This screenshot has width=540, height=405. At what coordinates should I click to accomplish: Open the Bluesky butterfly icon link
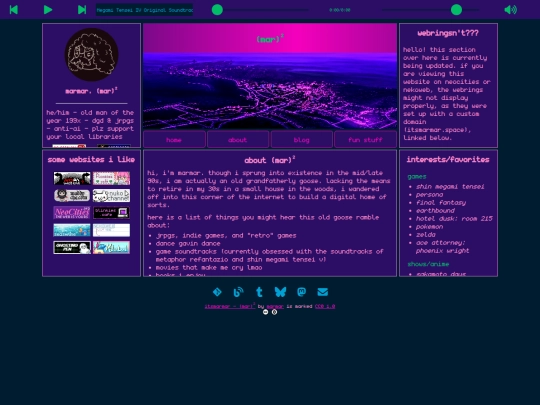click(x=280, y=292)
